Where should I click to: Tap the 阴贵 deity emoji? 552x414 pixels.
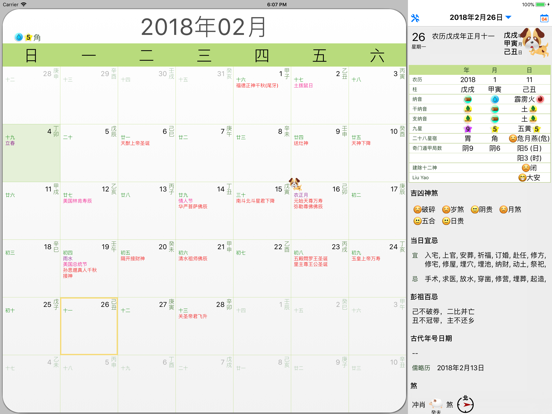point(475,209)
